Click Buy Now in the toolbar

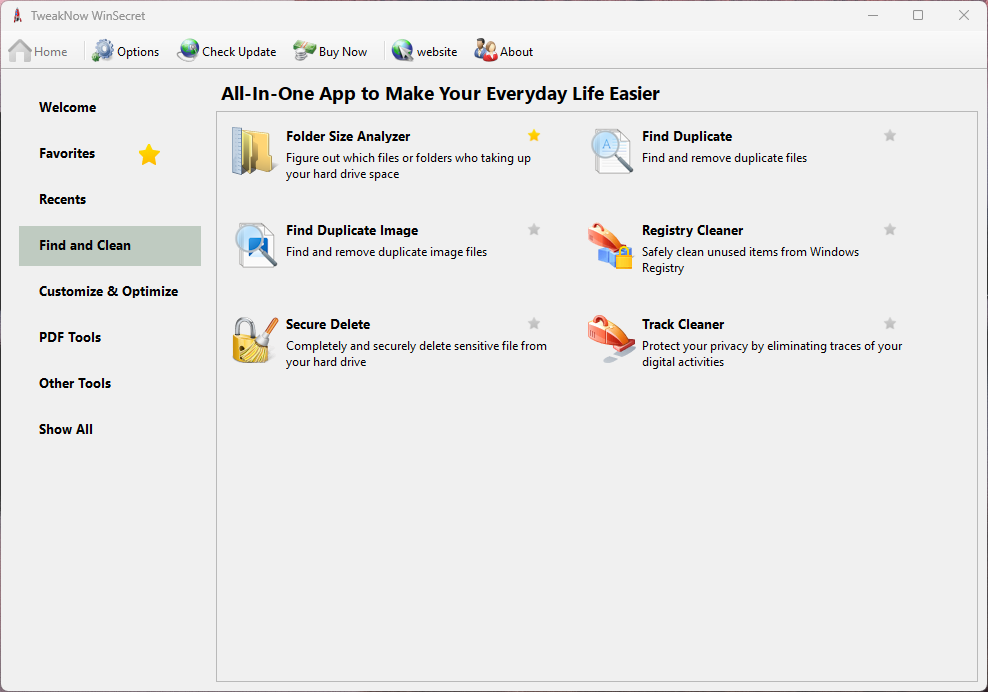[x=331, y=51]
